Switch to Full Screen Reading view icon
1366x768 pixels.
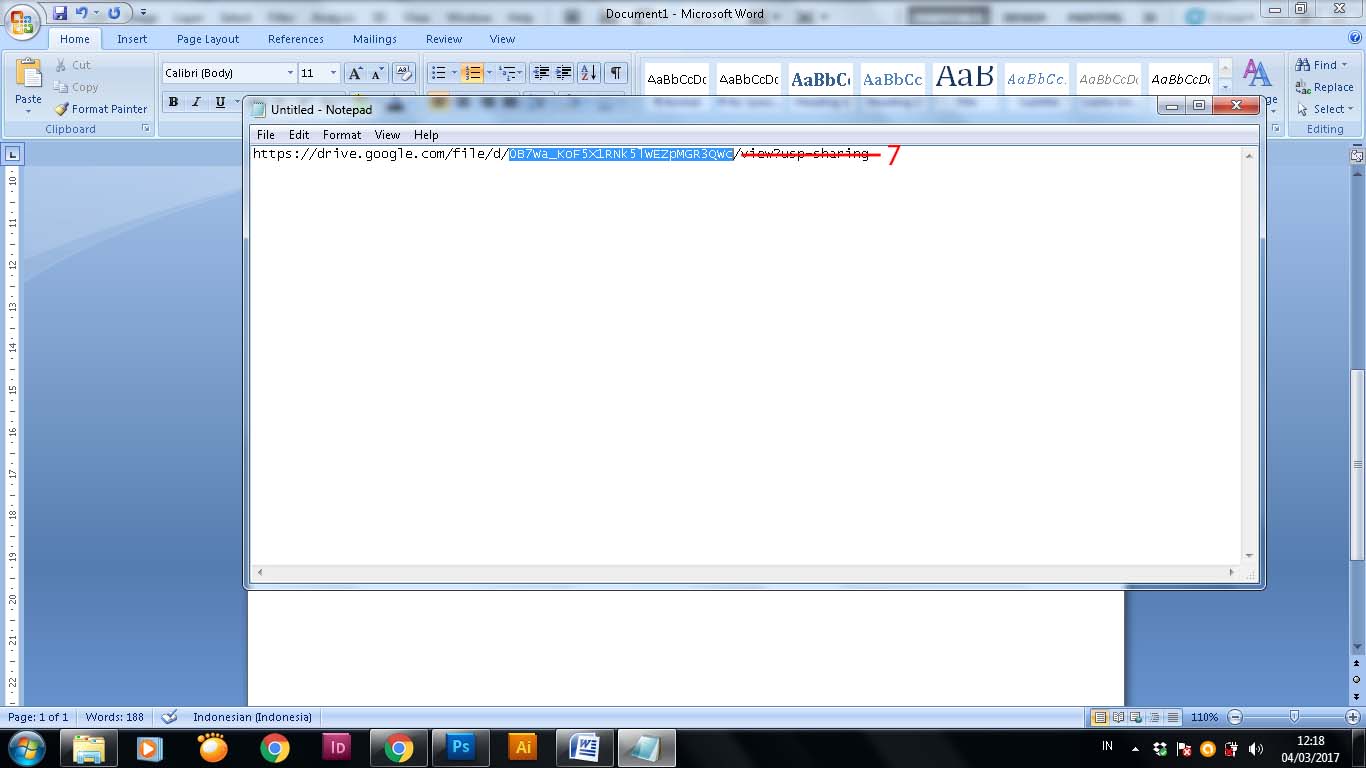[1118, 717]
